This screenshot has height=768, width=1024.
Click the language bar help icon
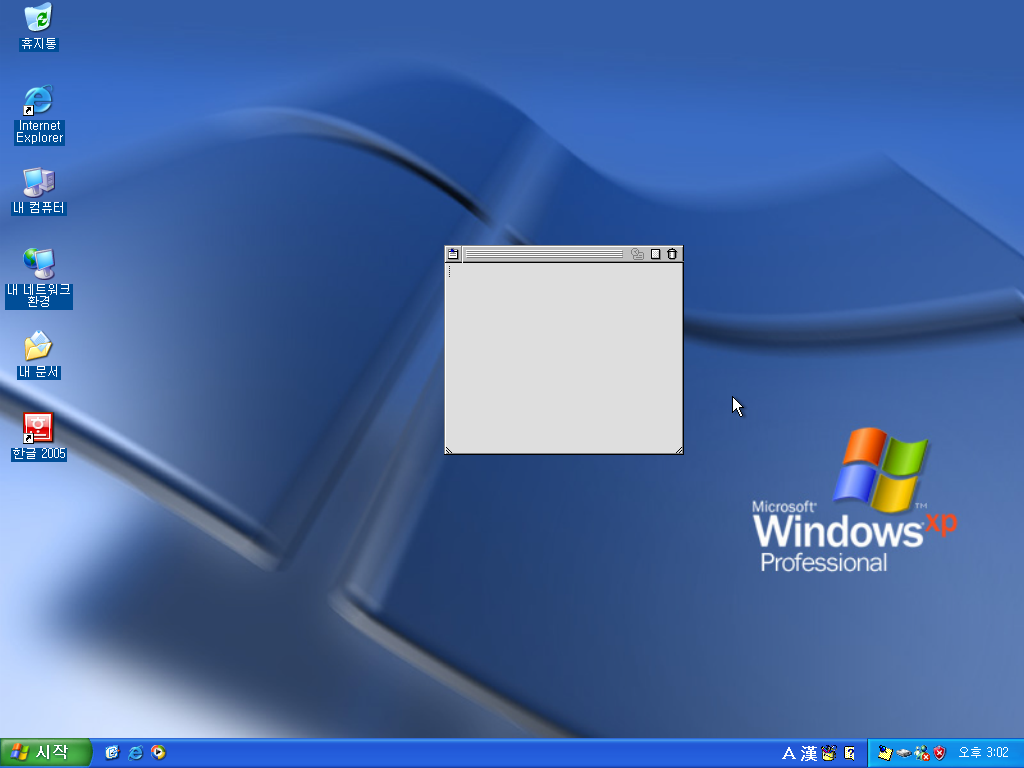850,754
